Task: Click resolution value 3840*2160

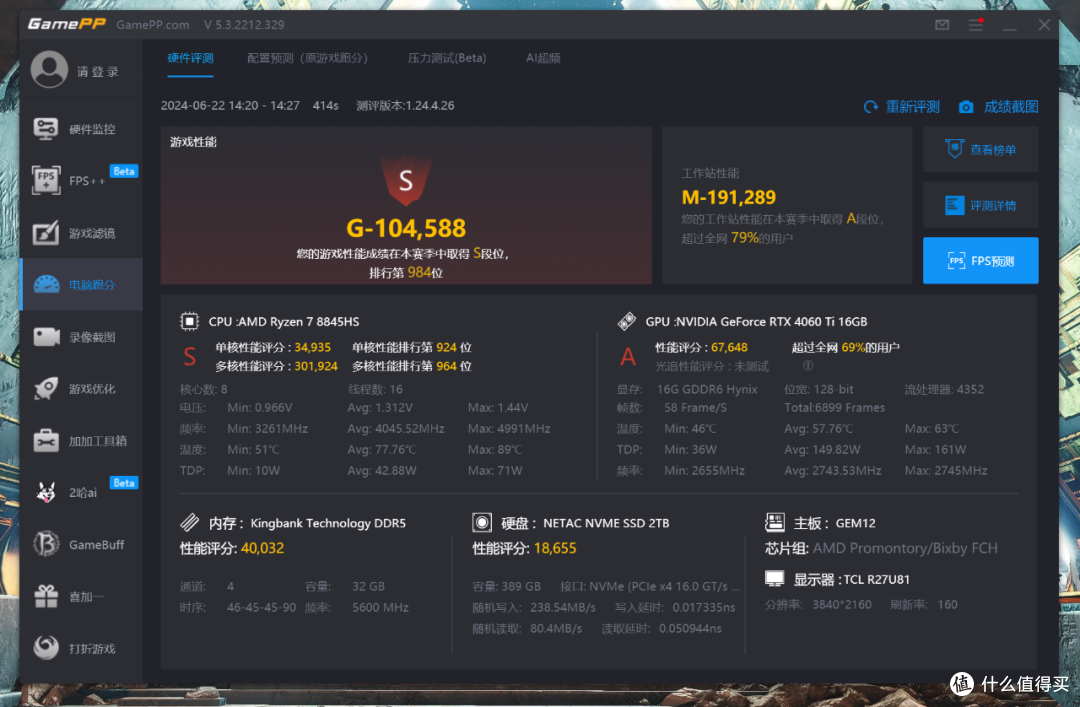Action: [842, 604]
